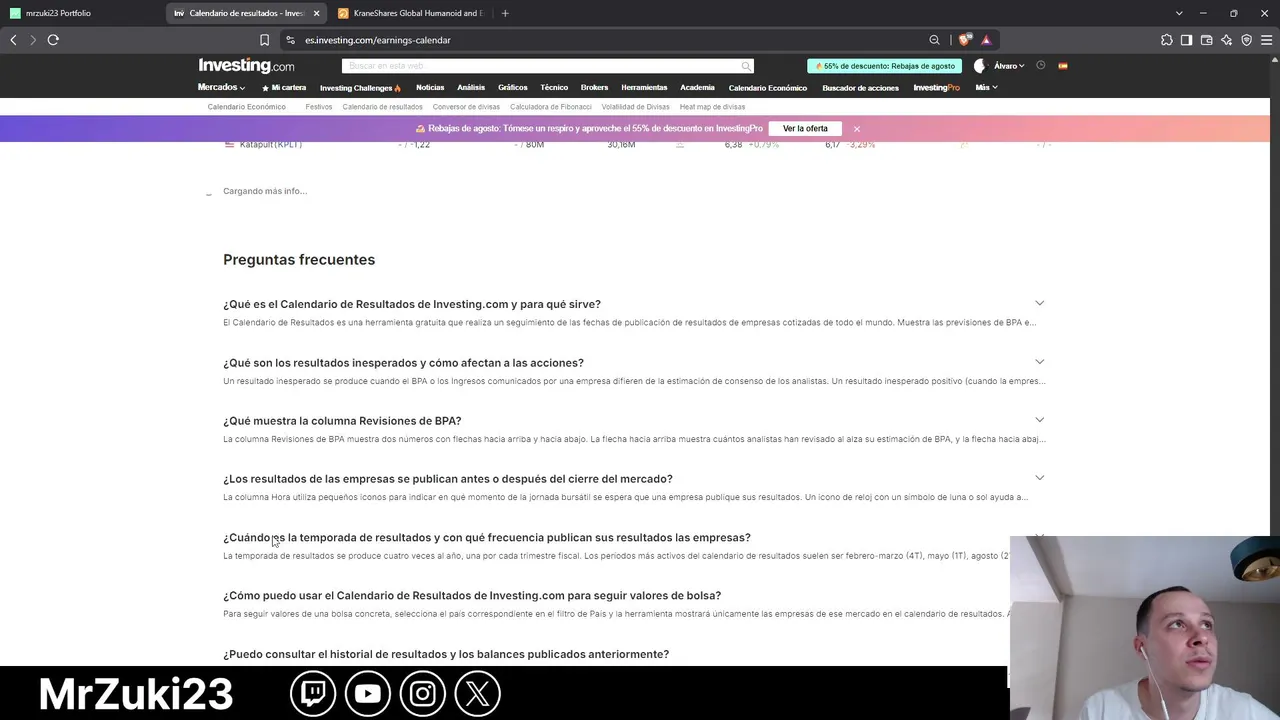
Task: Open the Noticias menu item
Action: tap(430, 88)
